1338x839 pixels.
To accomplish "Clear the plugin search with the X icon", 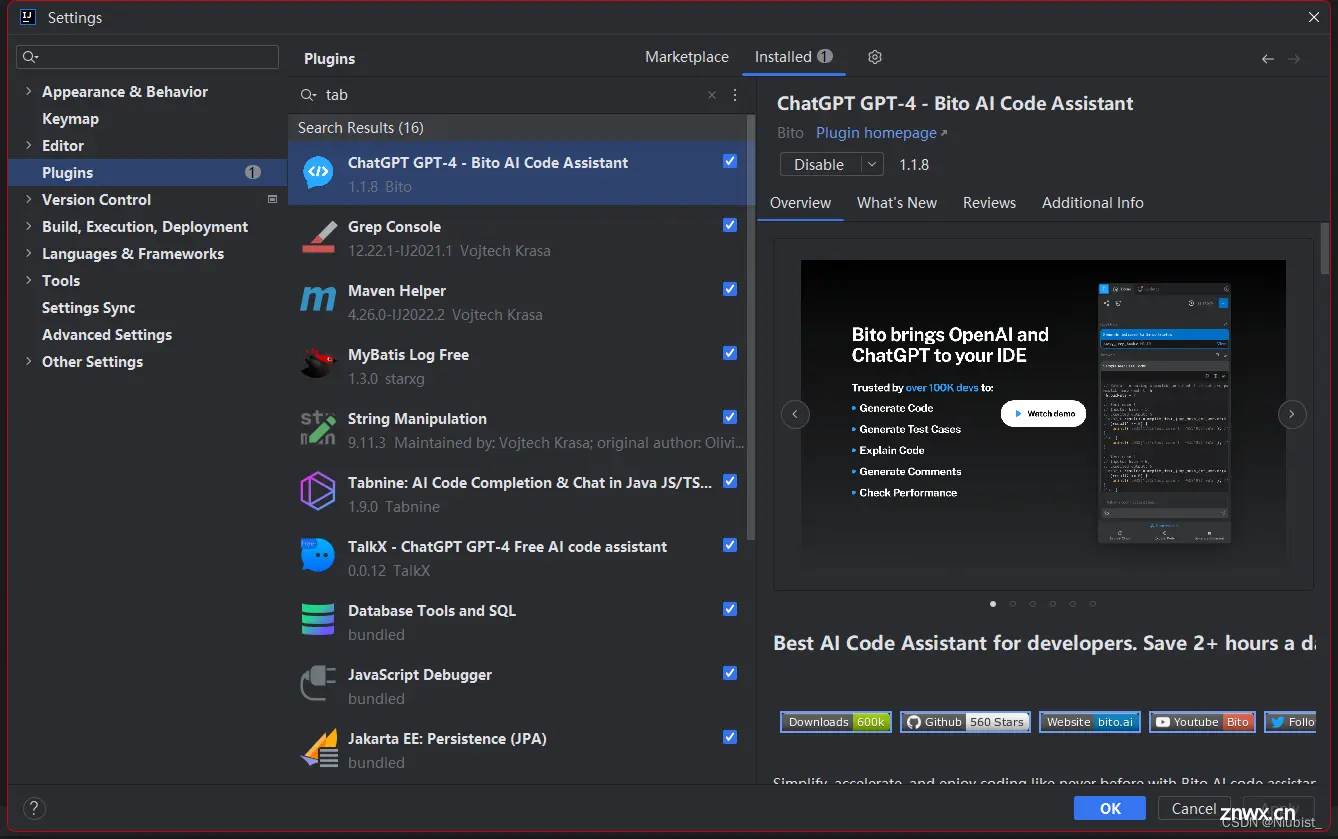I will coord(712,95).
